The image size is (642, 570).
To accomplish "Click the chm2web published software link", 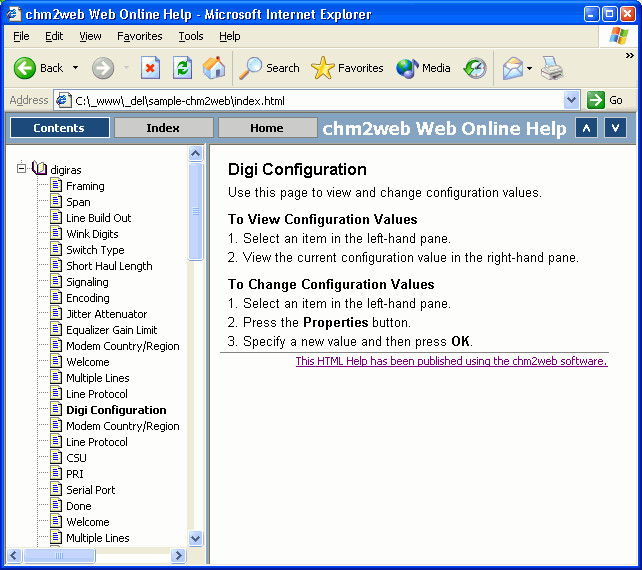I will 452,361.
